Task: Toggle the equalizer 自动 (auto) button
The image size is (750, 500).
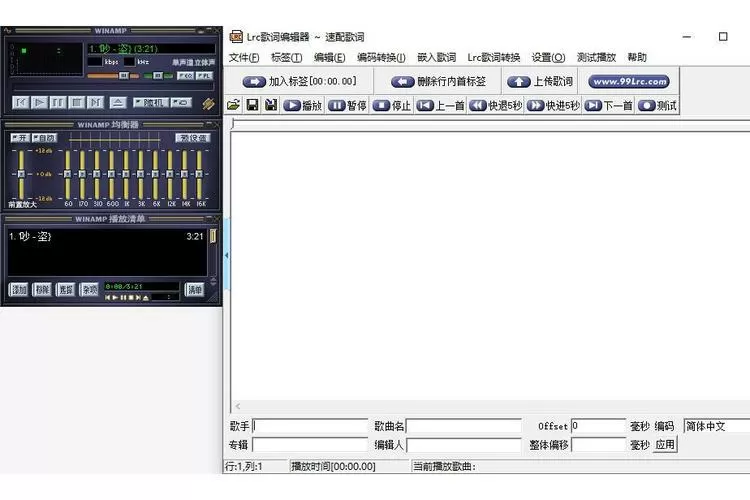Action: (x=44, y=138)
